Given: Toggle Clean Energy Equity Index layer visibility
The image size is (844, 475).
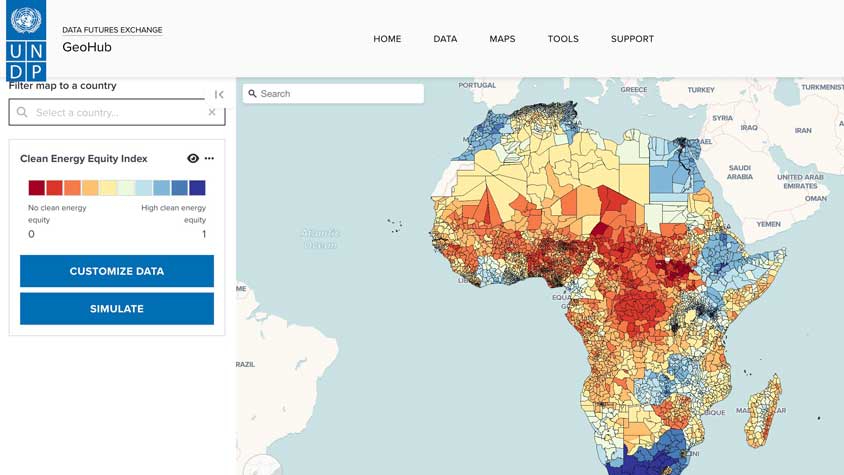Looking at the screenshot, I should pyautogui.click(x=193, y=158).
